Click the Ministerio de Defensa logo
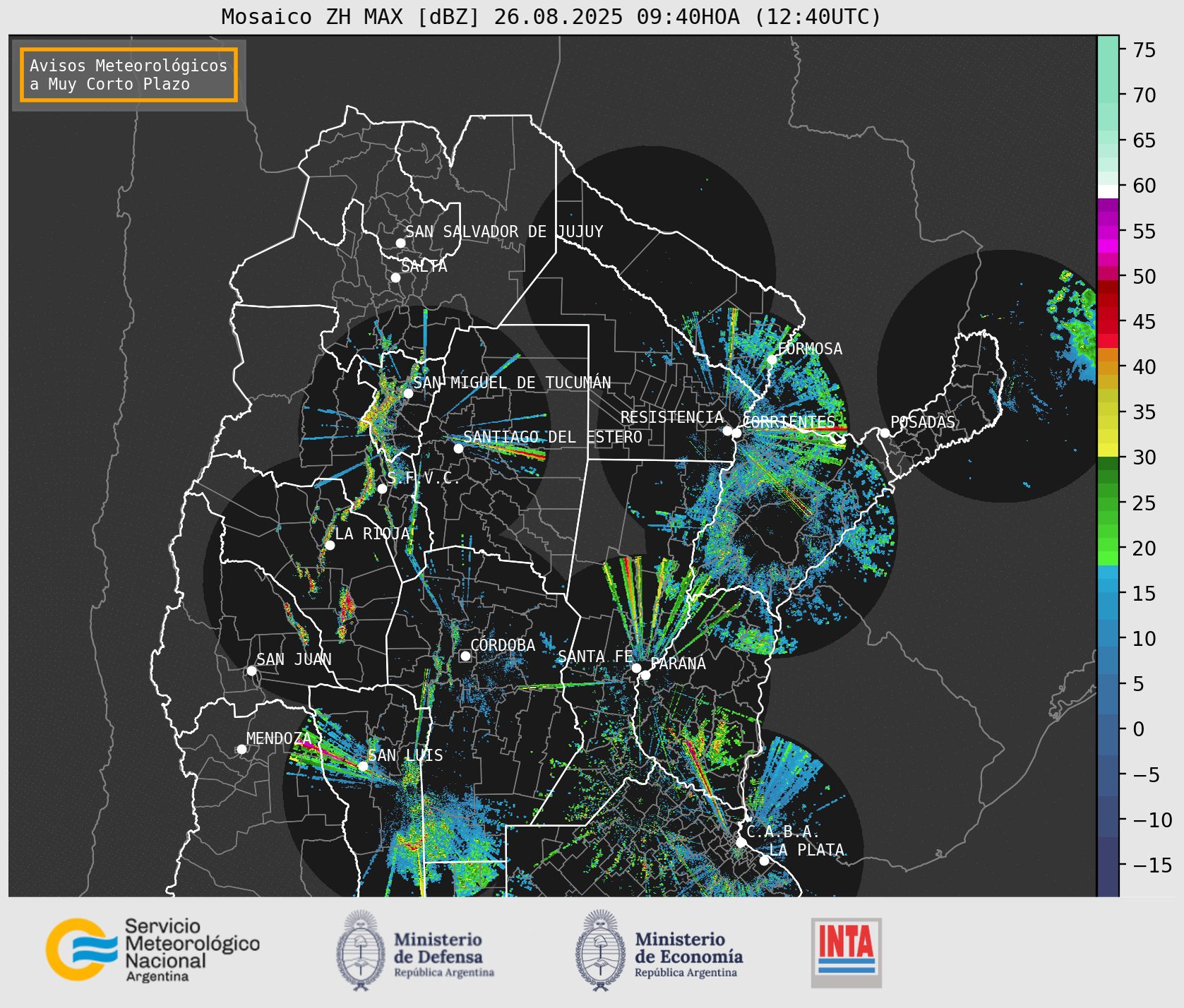This screenshot has height=1008, width=1184. pyautogui.click(x=415, y=950)
